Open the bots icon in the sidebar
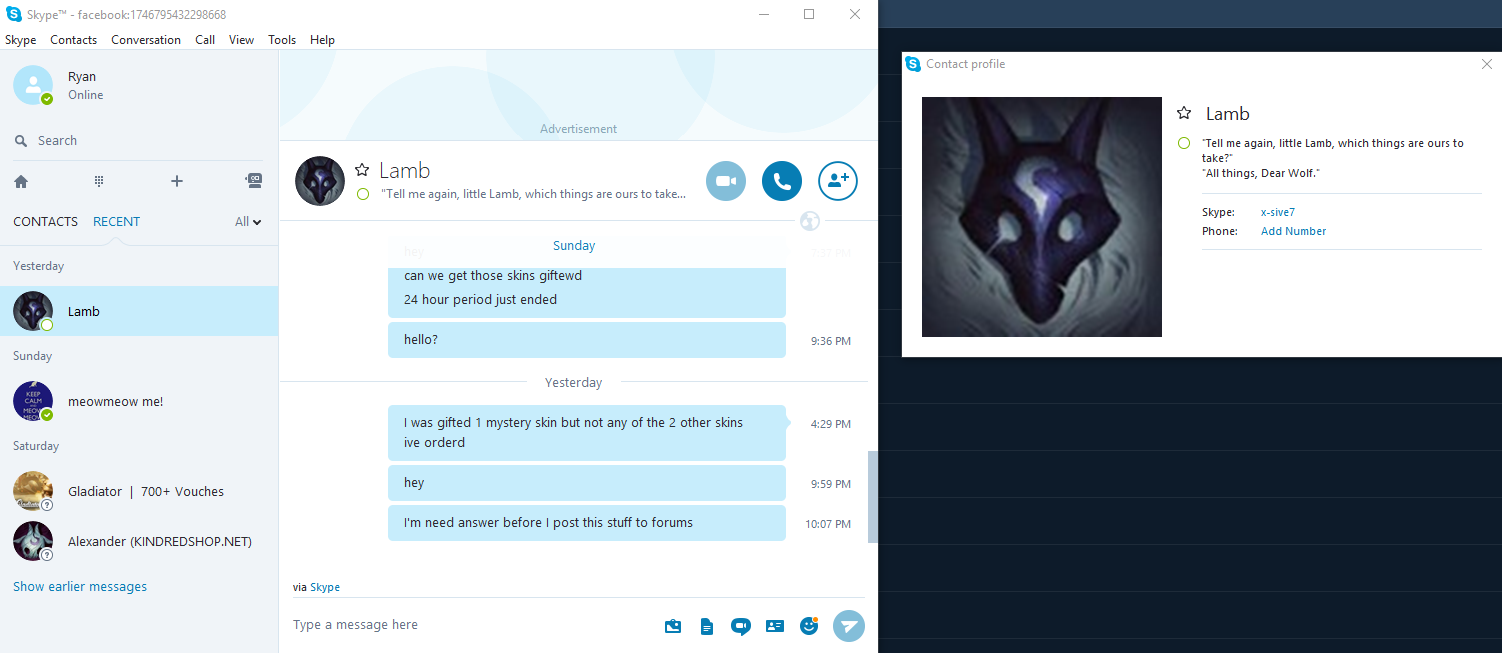This screenshot has height=653, width=1502. point(254,181)
